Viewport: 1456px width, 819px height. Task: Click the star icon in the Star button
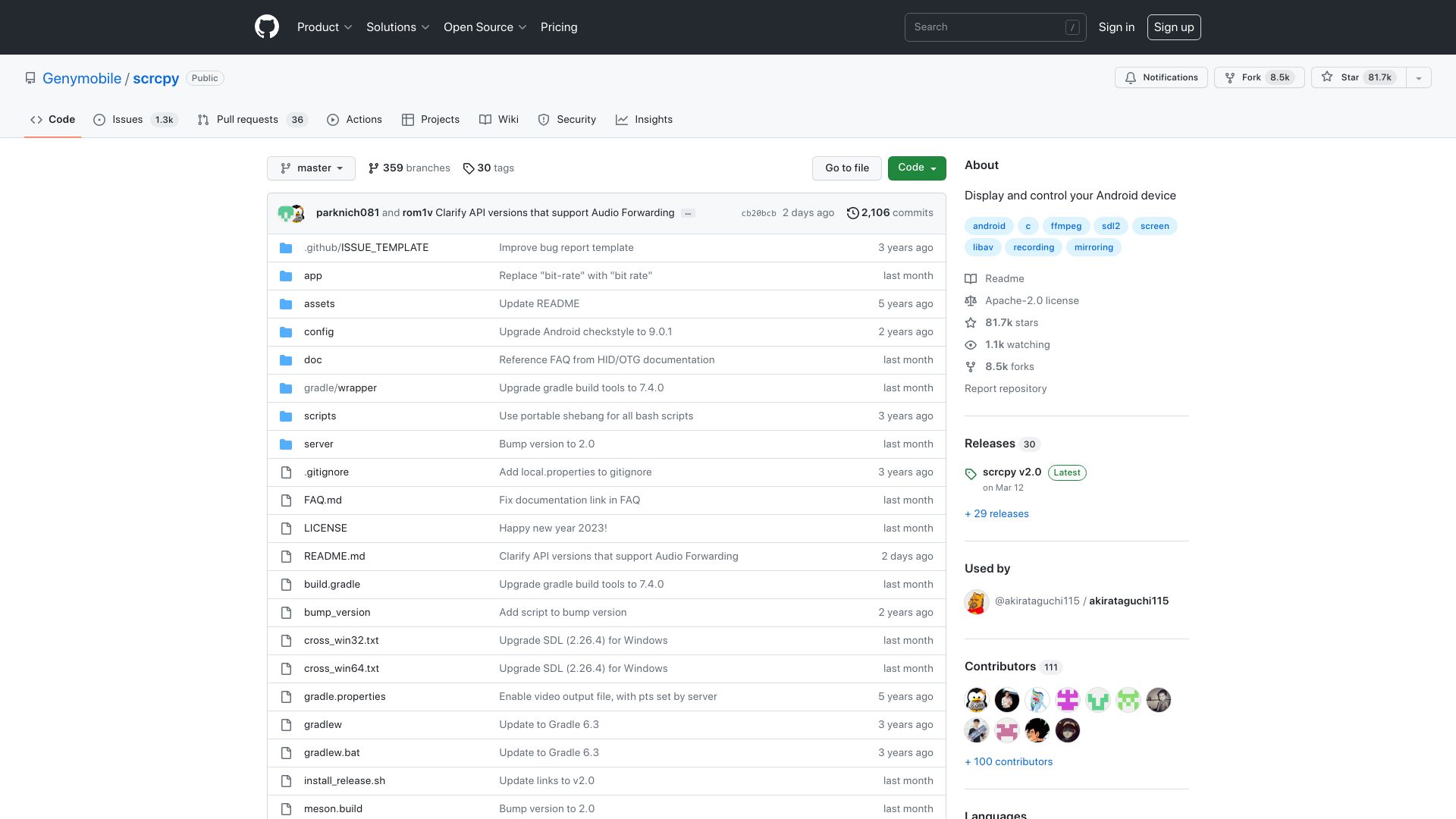click(x=1327, y=77)
